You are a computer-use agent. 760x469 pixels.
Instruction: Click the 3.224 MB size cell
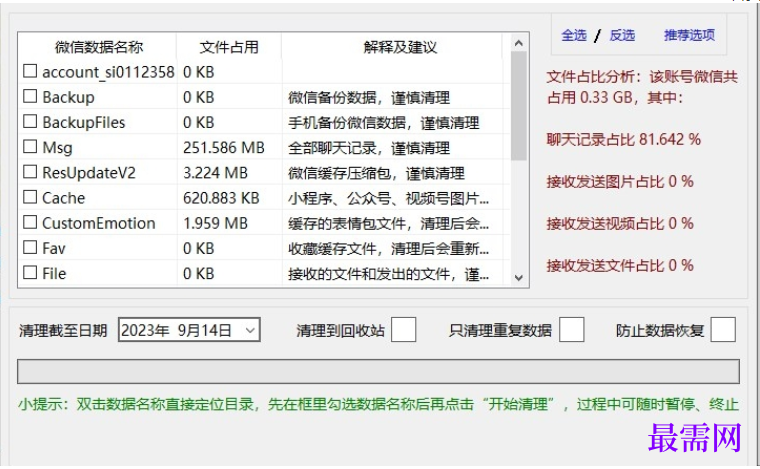click(215, 172)
